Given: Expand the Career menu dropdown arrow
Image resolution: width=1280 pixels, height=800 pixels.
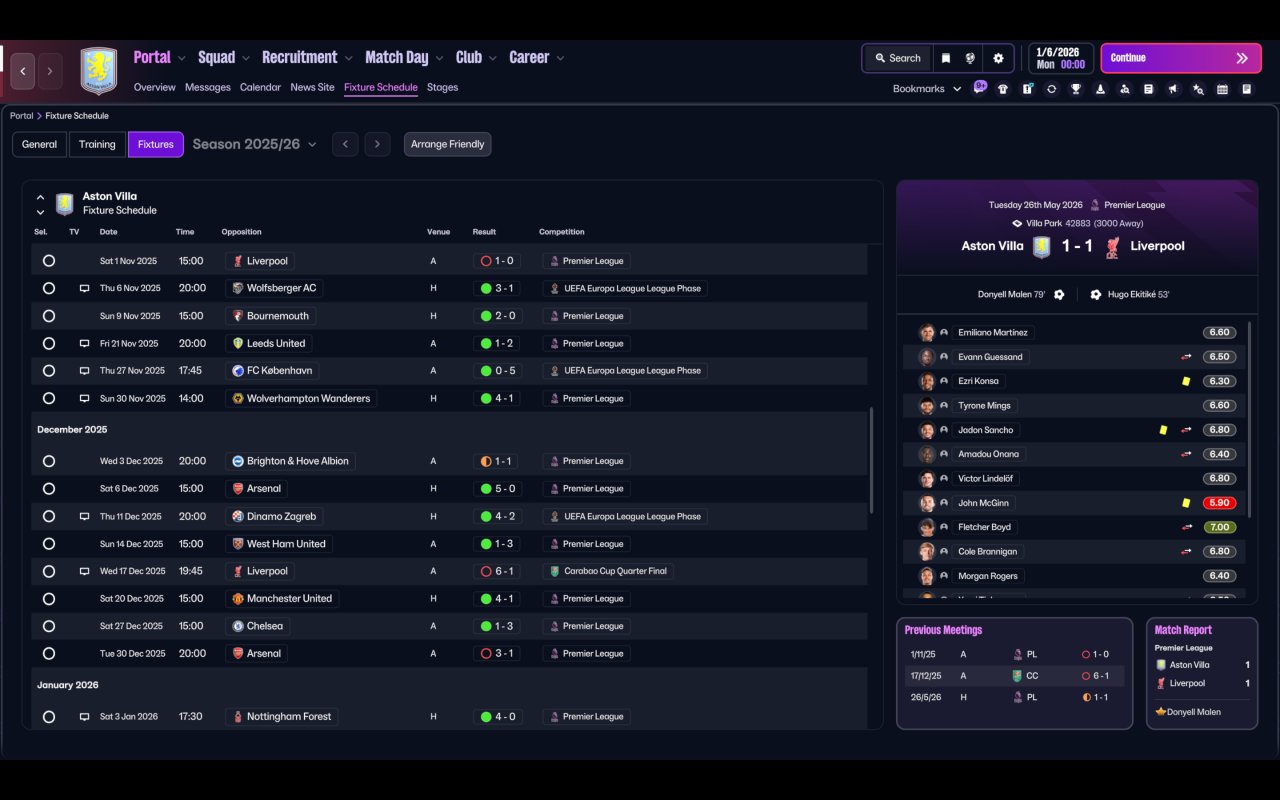Looking at the screenshot, I should (x=561, y=59).
